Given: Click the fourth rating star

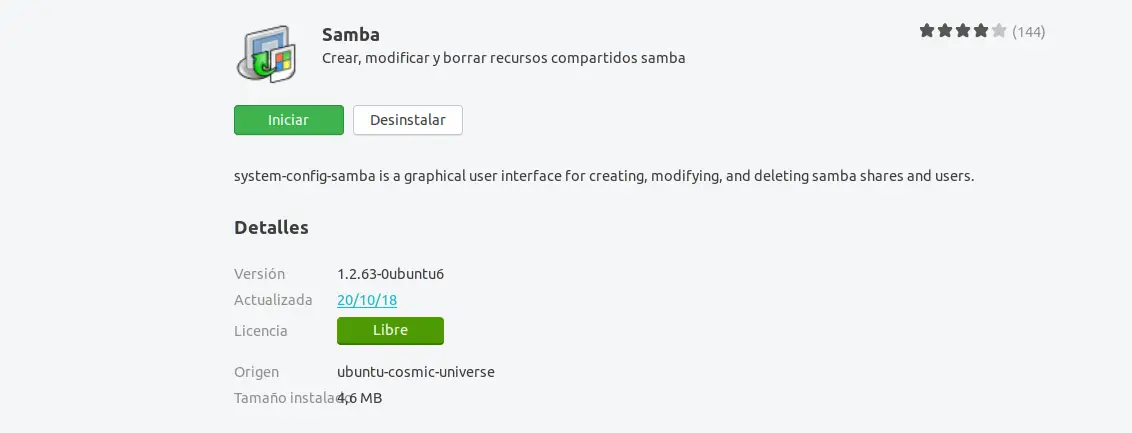Looking at the screenshot, I should (981, 31).
